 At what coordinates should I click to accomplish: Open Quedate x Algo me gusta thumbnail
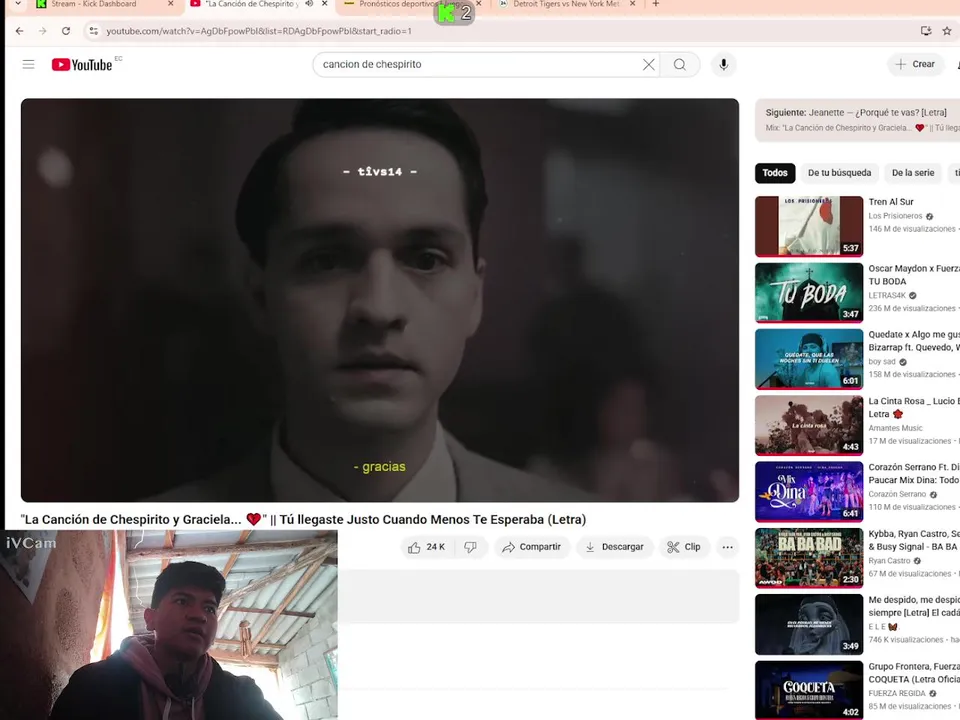(809, 359)
